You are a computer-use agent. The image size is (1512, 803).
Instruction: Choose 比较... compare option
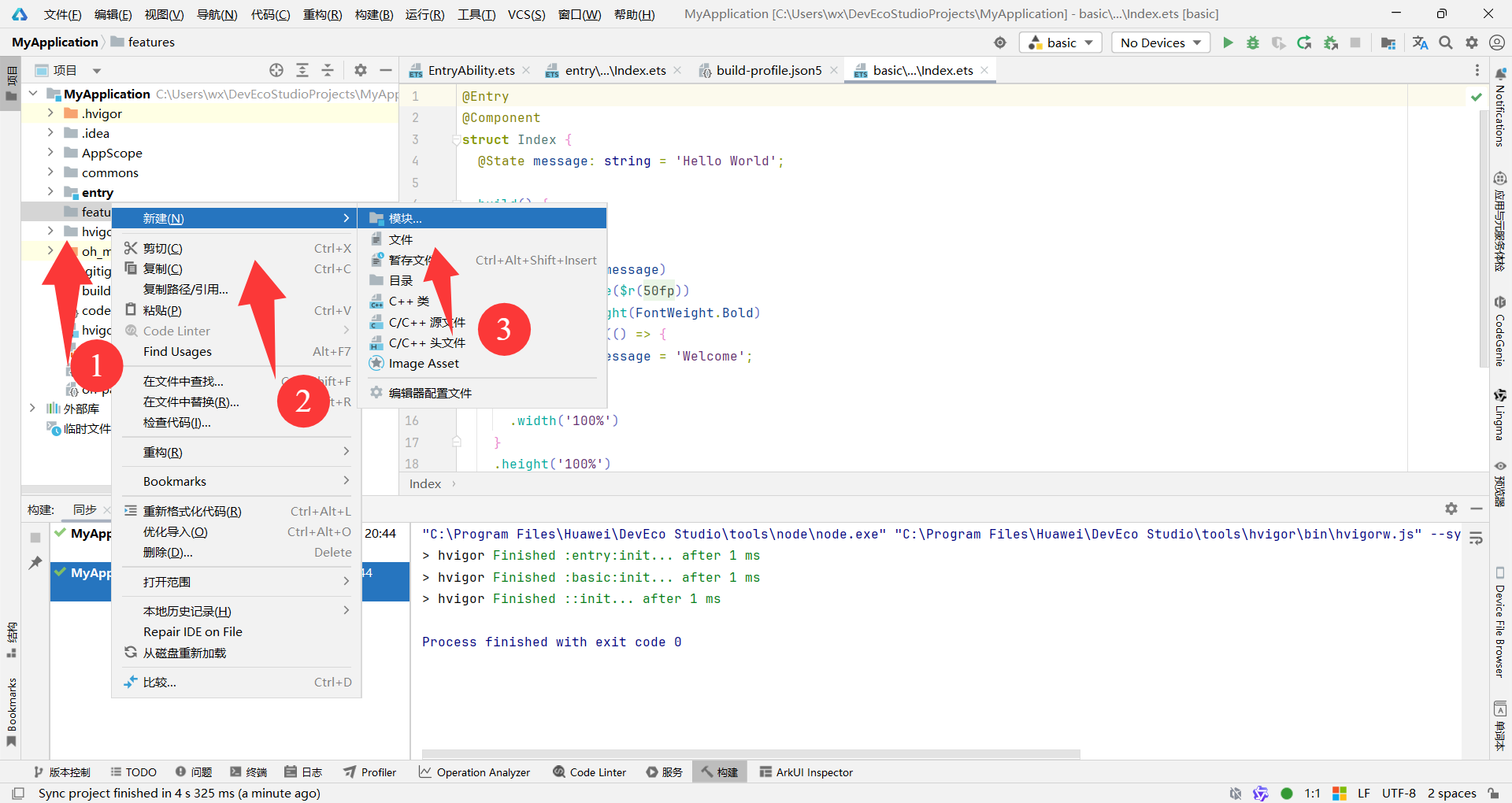coord(236,682)
